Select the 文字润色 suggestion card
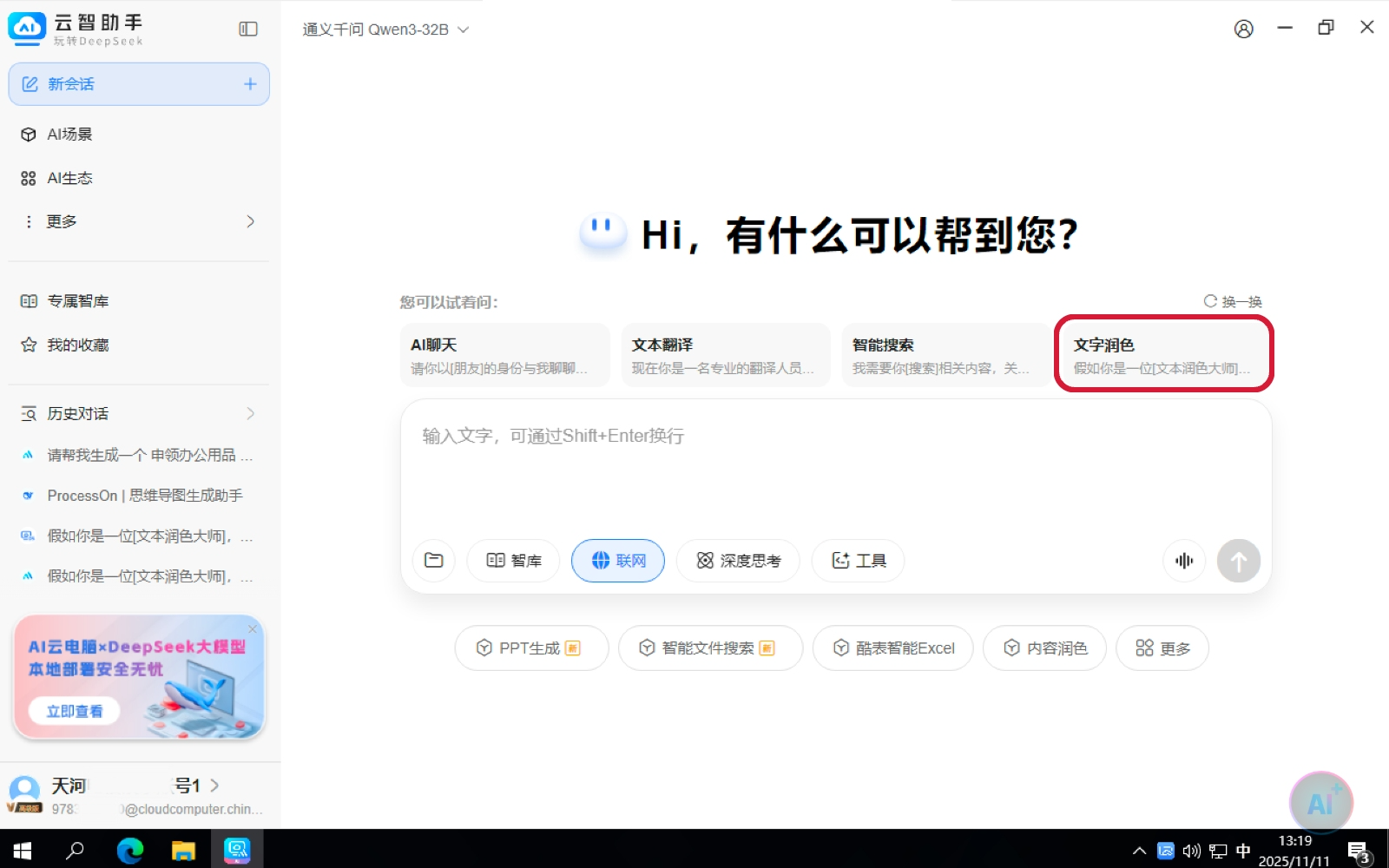The width and height of the screenshot is (1389, 868). tap(1164, 354)
